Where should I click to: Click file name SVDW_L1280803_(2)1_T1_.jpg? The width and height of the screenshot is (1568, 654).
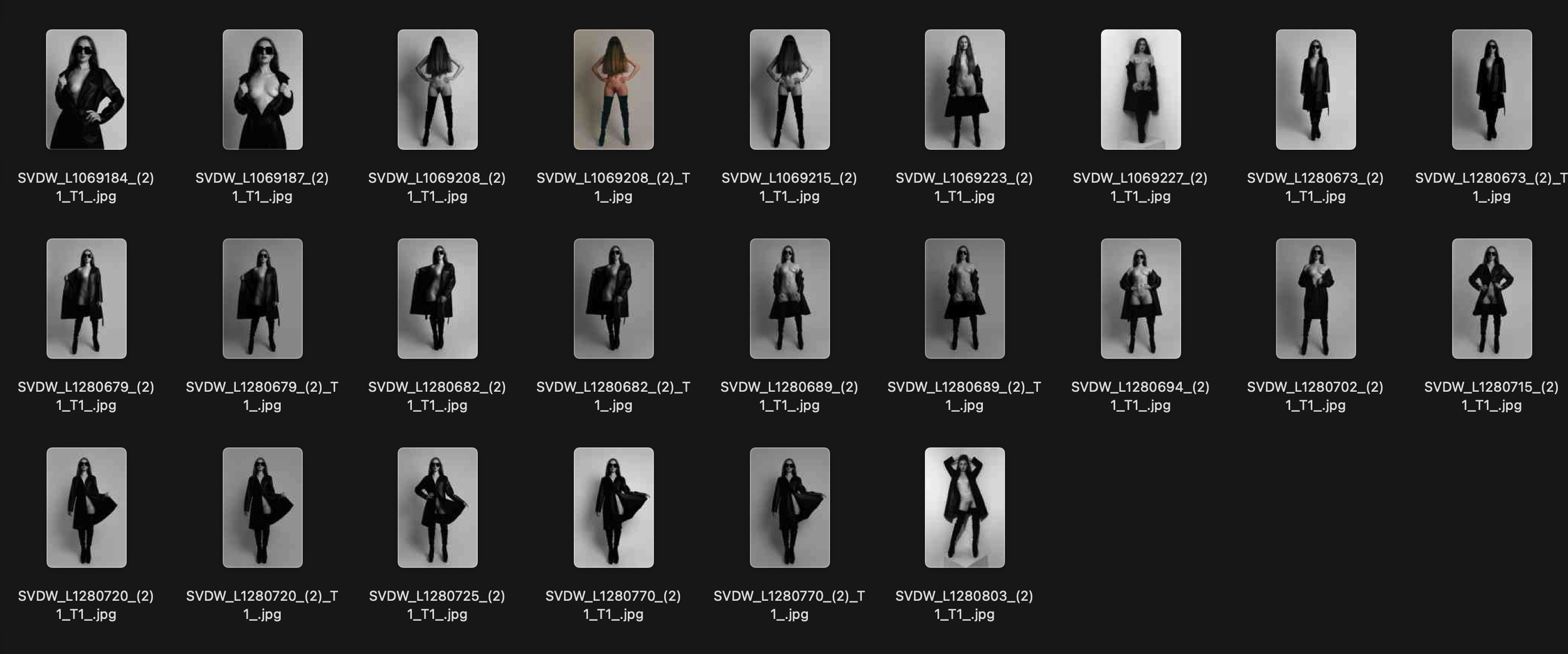click(x=965, y=604)
